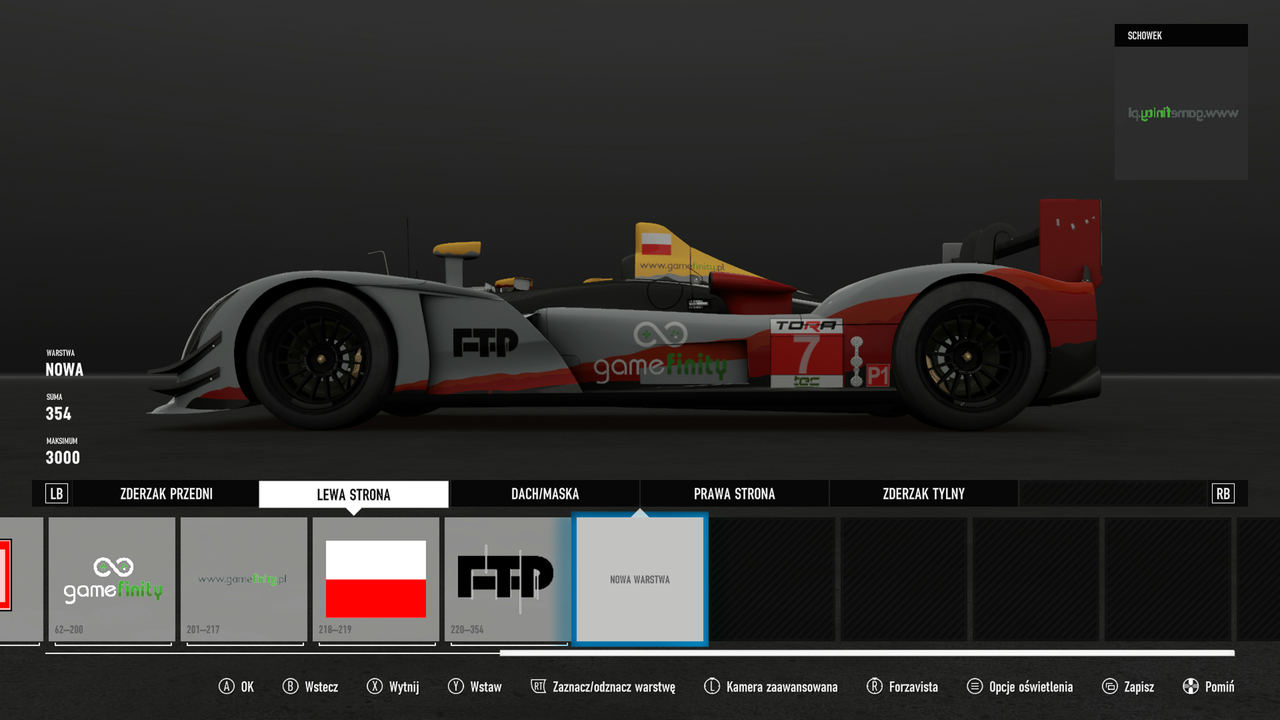Select the Polish flag layer 218–219
1280x720 pixels.
(376, 579)
